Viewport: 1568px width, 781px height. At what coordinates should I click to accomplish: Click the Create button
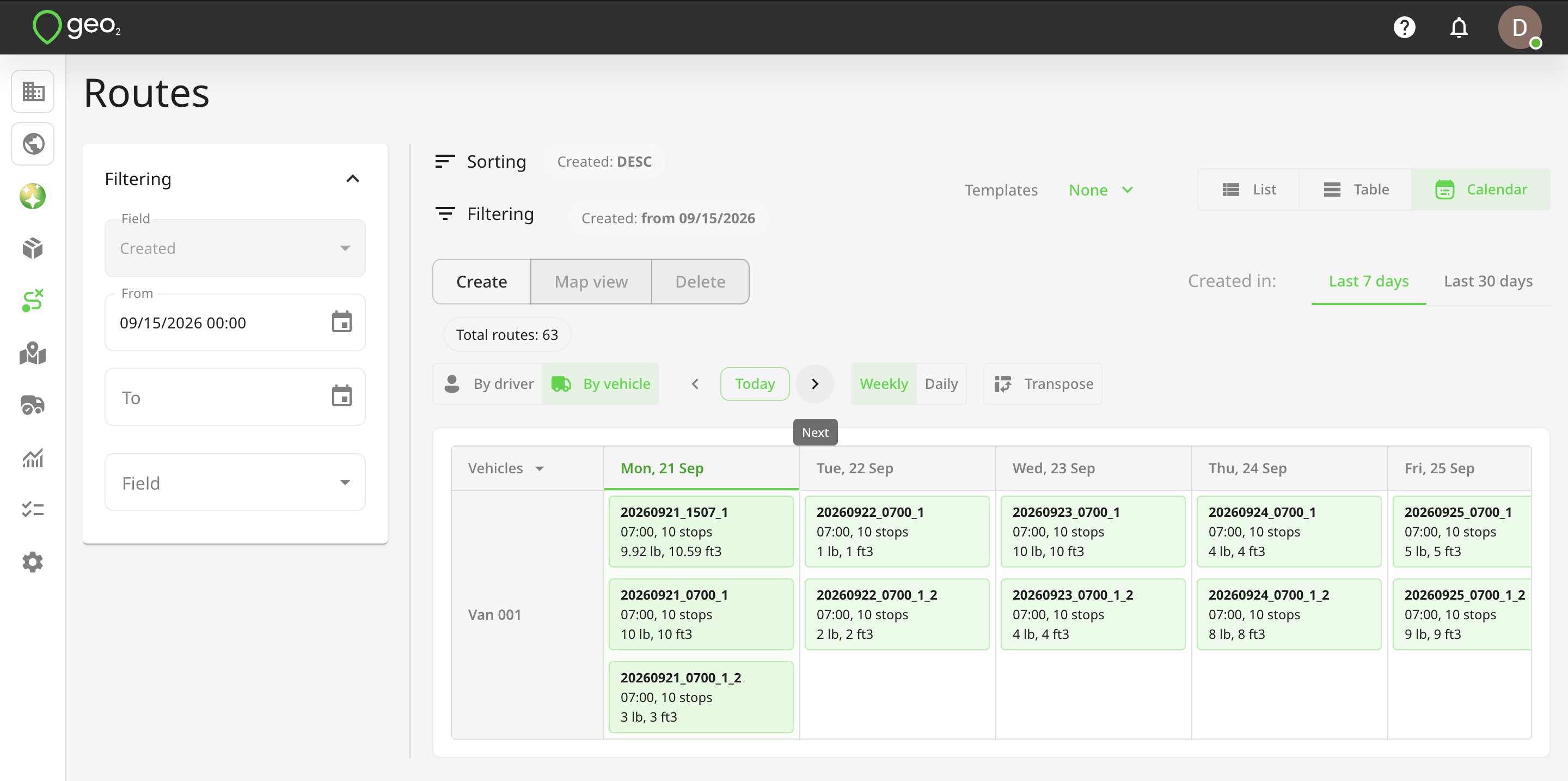coord(481,281)
